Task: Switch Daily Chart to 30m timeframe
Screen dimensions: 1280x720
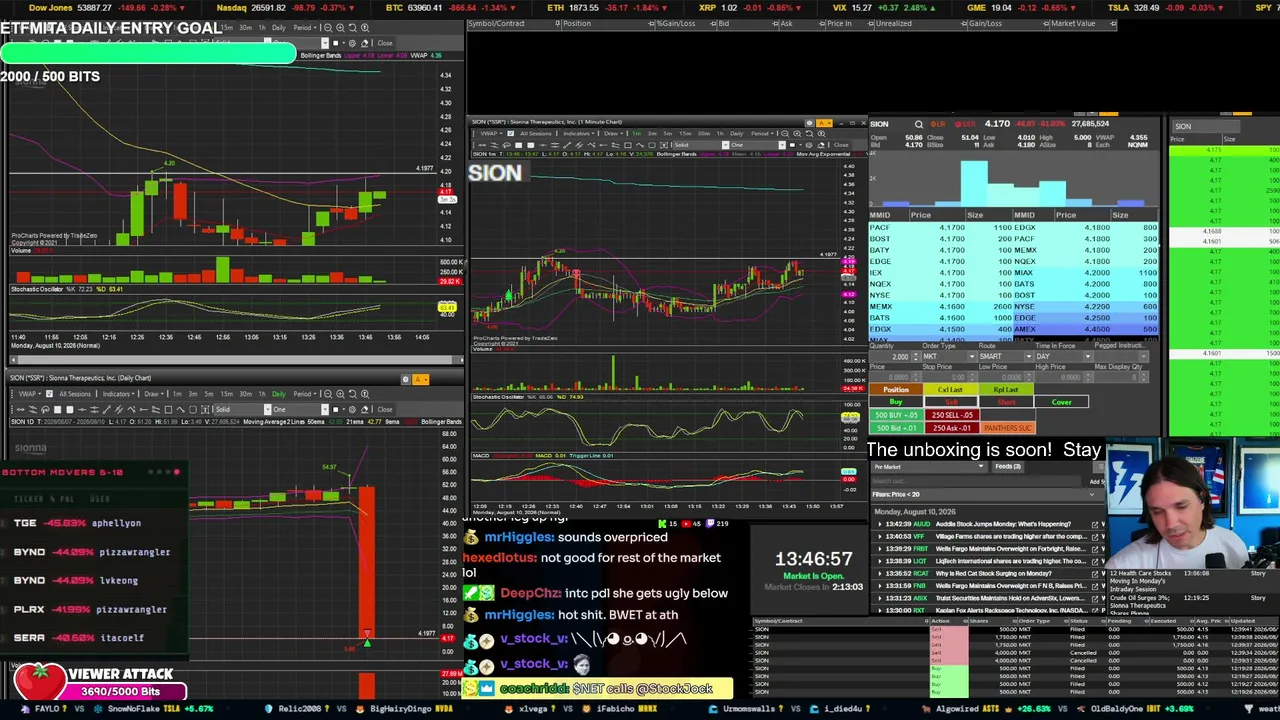Action: (x=246, y=394)
